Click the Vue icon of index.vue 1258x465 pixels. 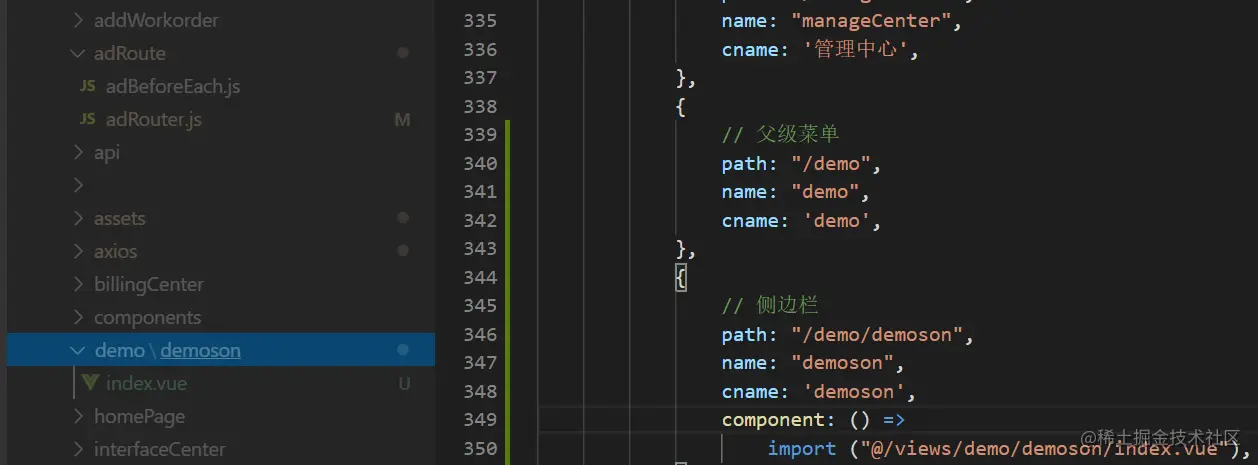click(90, 383)
